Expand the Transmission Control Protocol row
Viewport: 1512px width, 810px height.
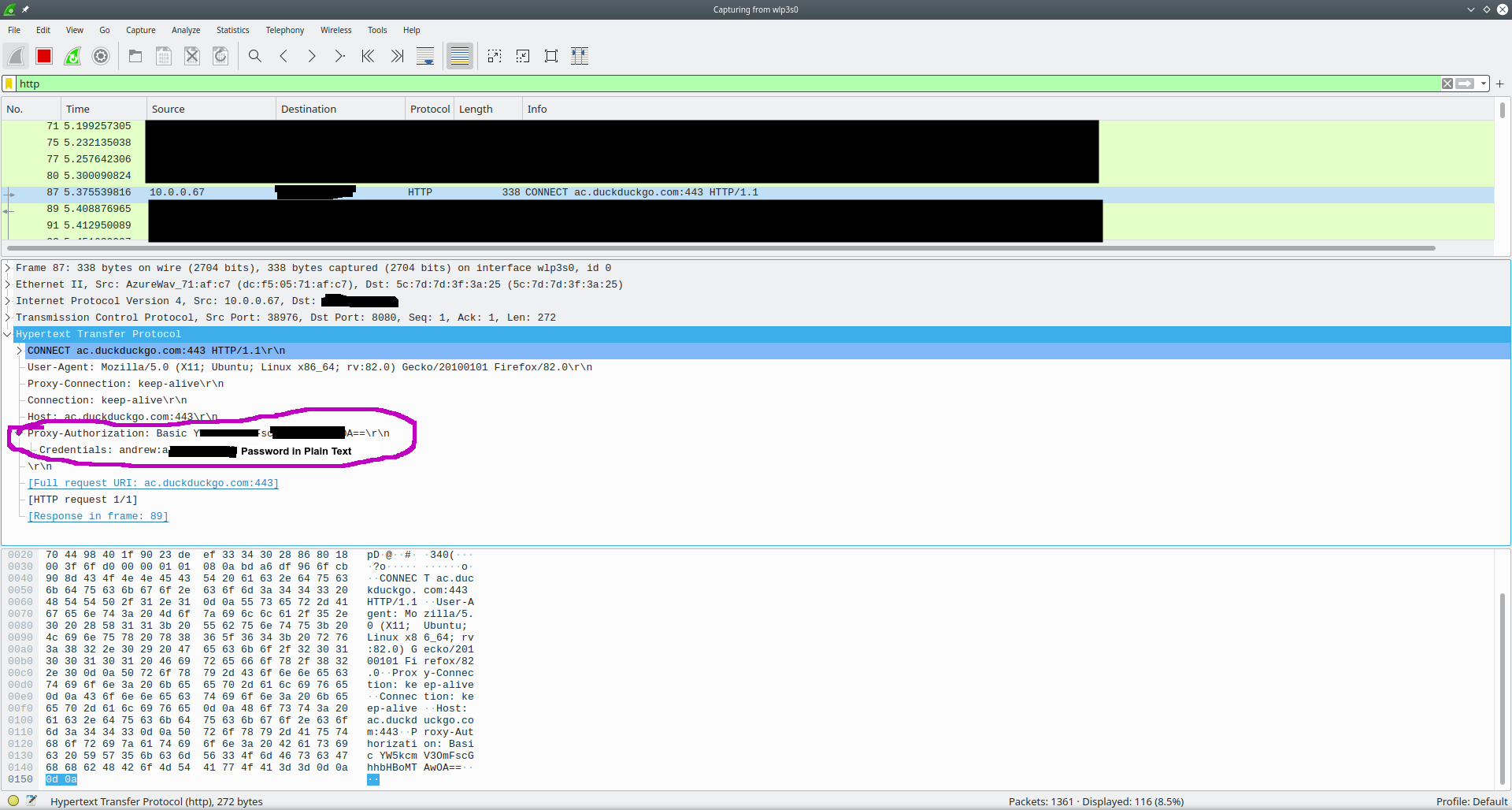click(x=8, y=318)
